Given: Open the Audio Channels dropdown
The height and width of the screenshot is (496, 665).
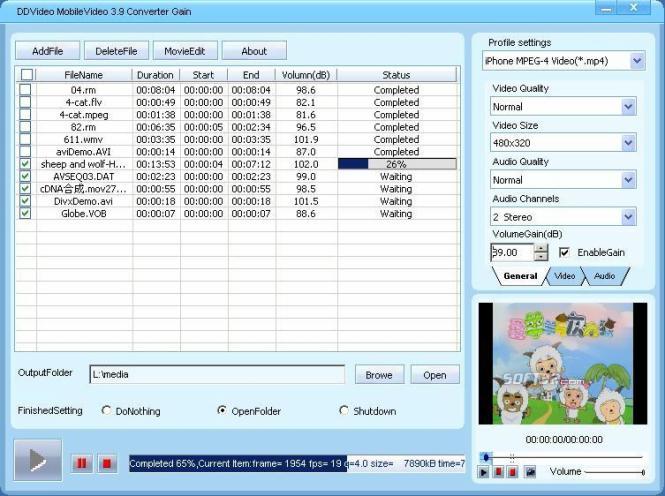Looking at the screenshot, I should 628,217.
